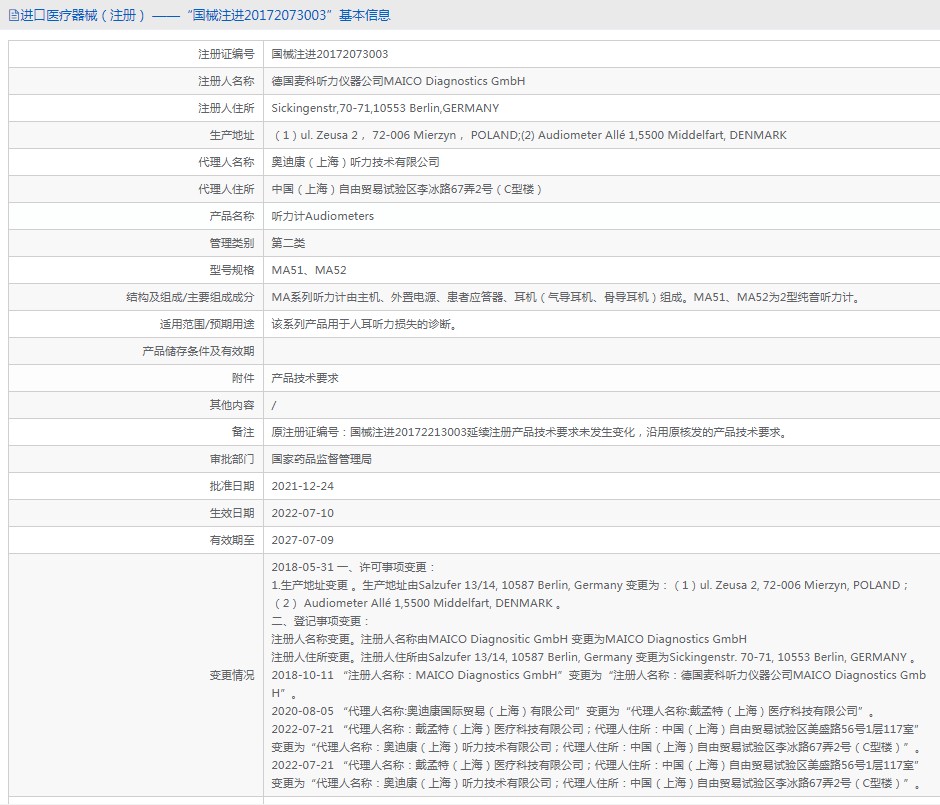Click the change line starting "注册人名称变更"
This screenshot has height=805, width=940.
[509, 639]
